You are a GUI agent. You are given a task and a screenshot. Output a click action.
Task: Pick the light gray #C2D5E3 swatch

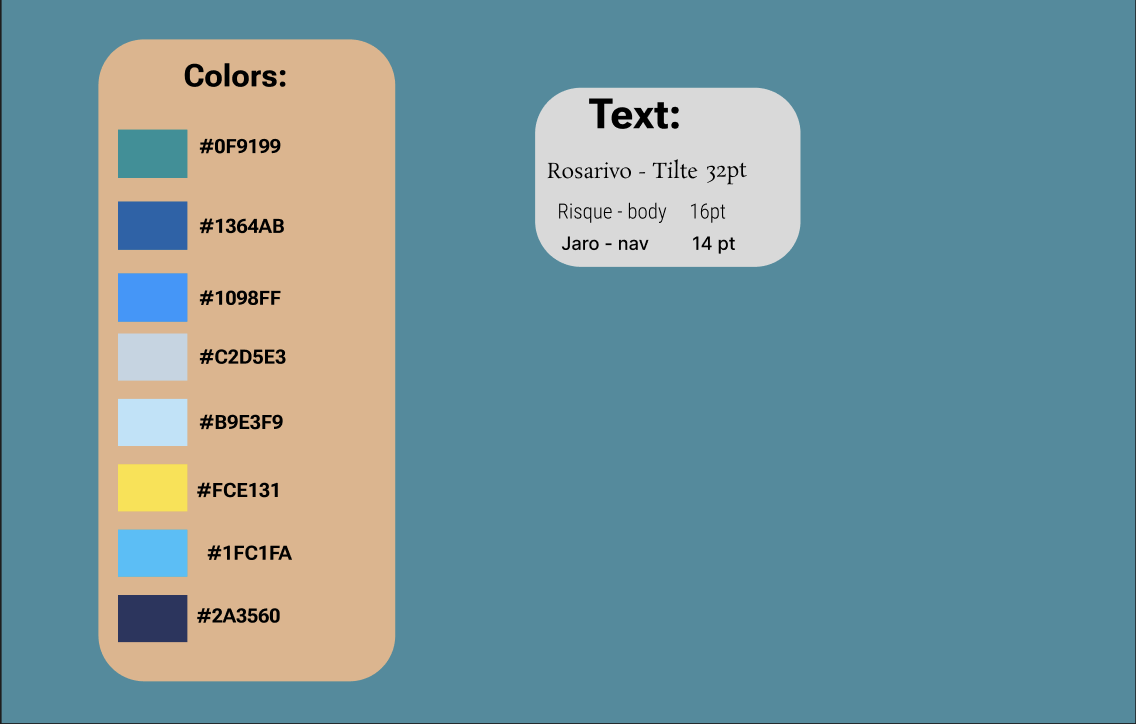pos(152,357)
